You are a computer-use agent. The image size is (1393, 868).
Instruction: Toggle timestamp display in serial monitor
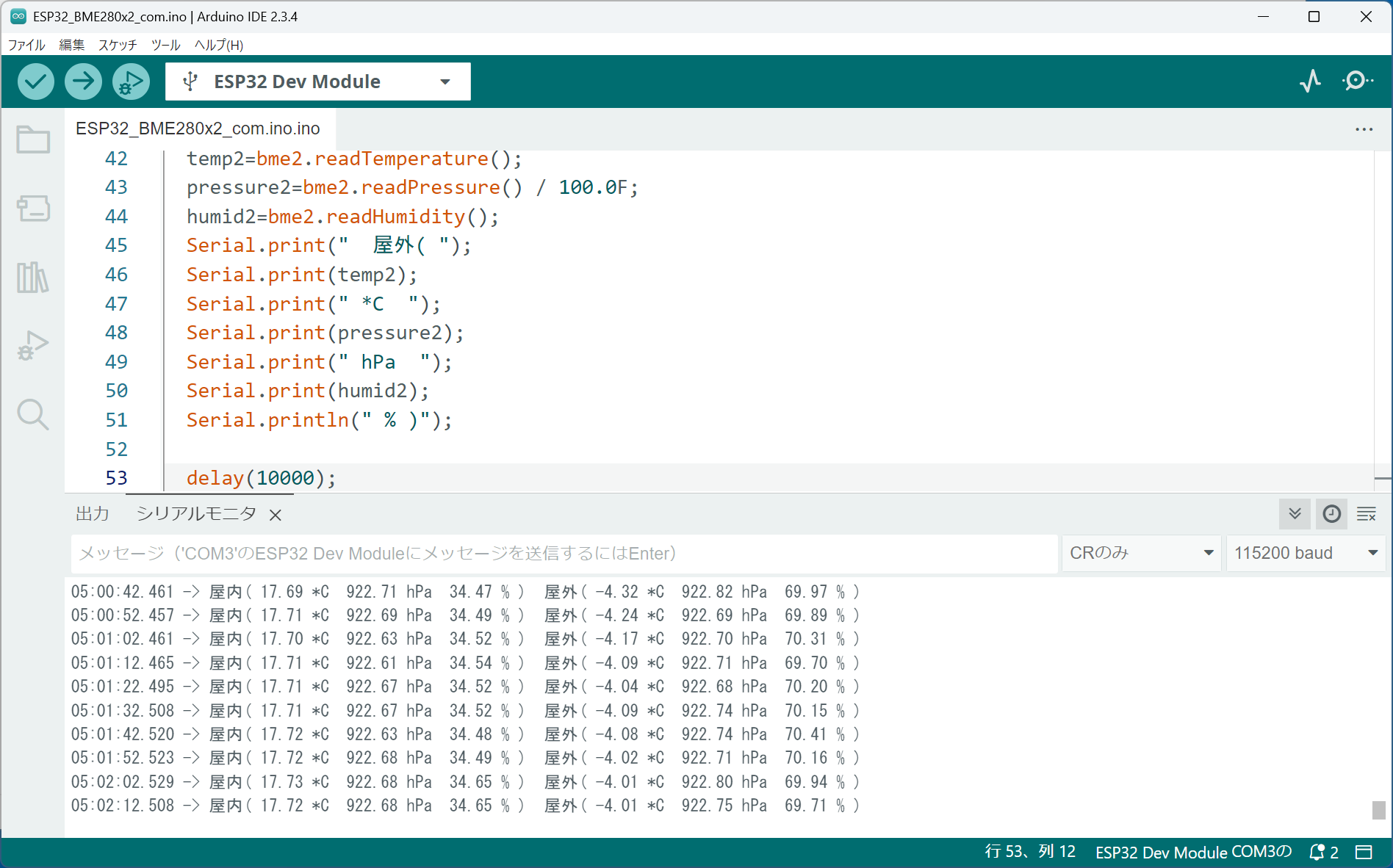coord(1331,514)
